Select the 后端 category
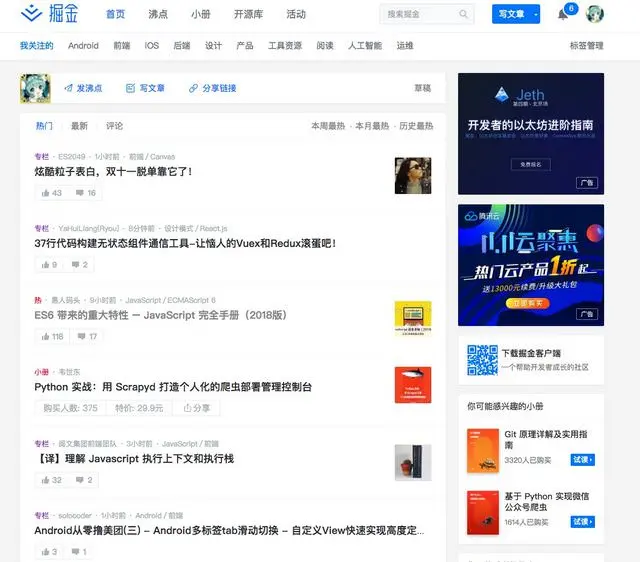640x562 pixels. click(x=182, y=46)
